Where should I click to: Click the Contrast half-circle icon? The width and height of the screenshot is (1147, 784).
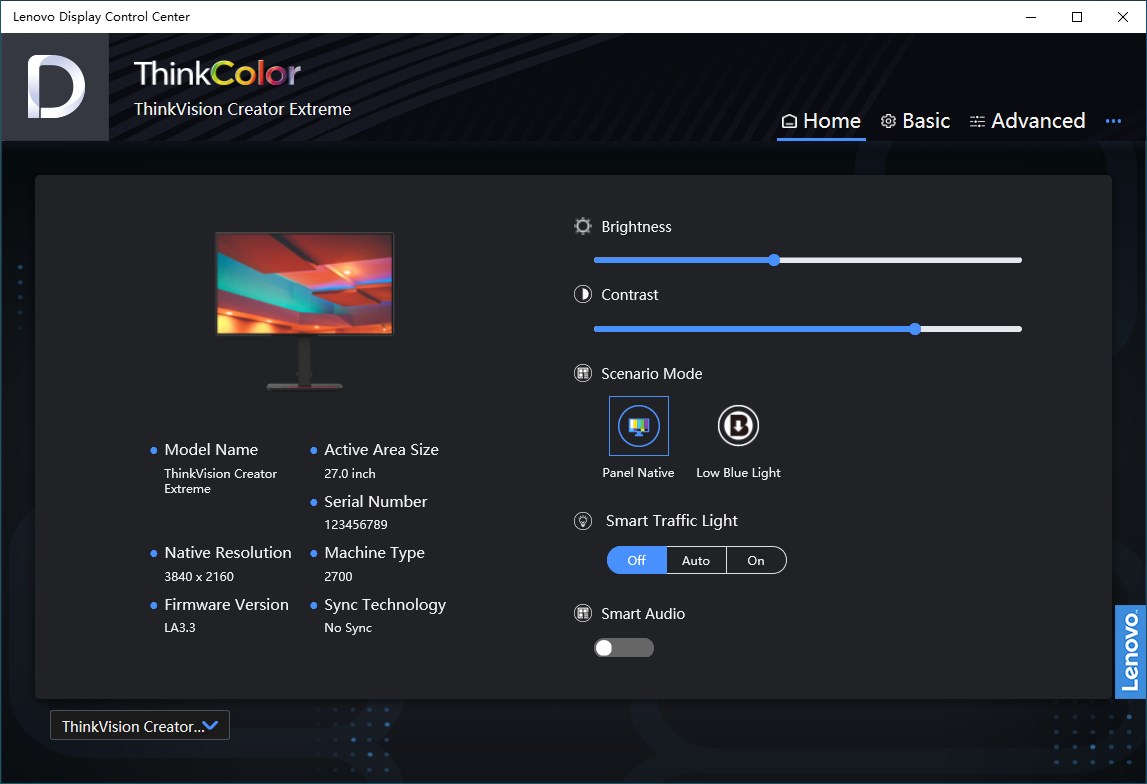point(582,294)
